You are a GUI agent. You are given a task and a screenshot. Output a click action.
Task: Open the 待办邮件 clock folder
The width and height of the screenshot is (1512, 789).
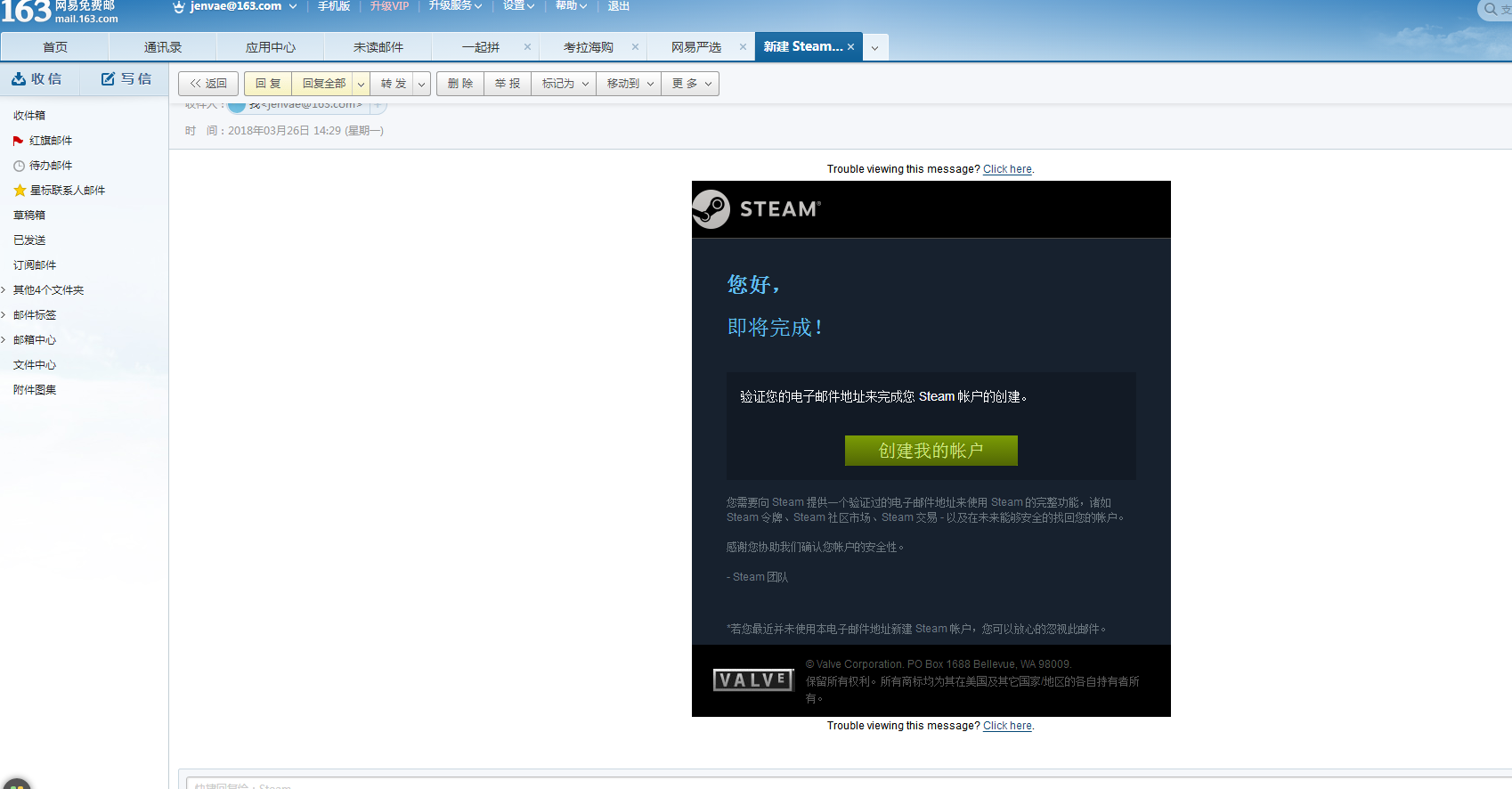click(51, 166)
